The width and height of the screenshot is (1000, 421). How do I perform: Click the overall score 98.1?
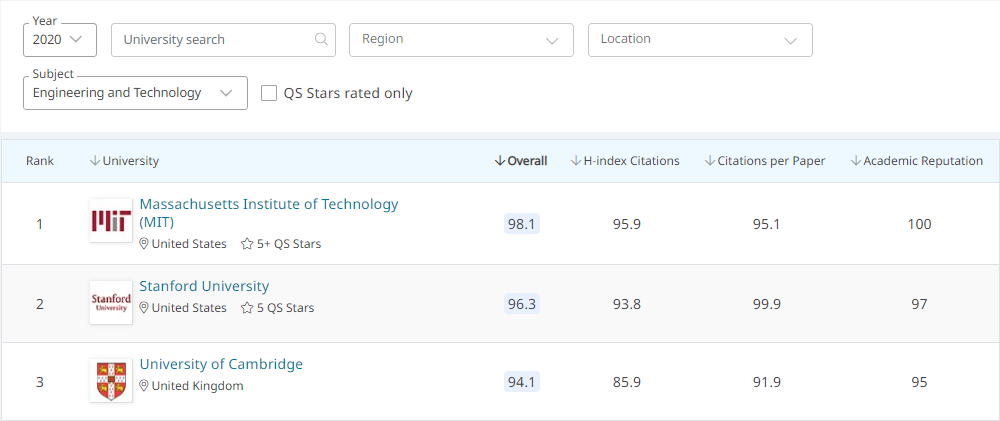(x=522, y=224)
